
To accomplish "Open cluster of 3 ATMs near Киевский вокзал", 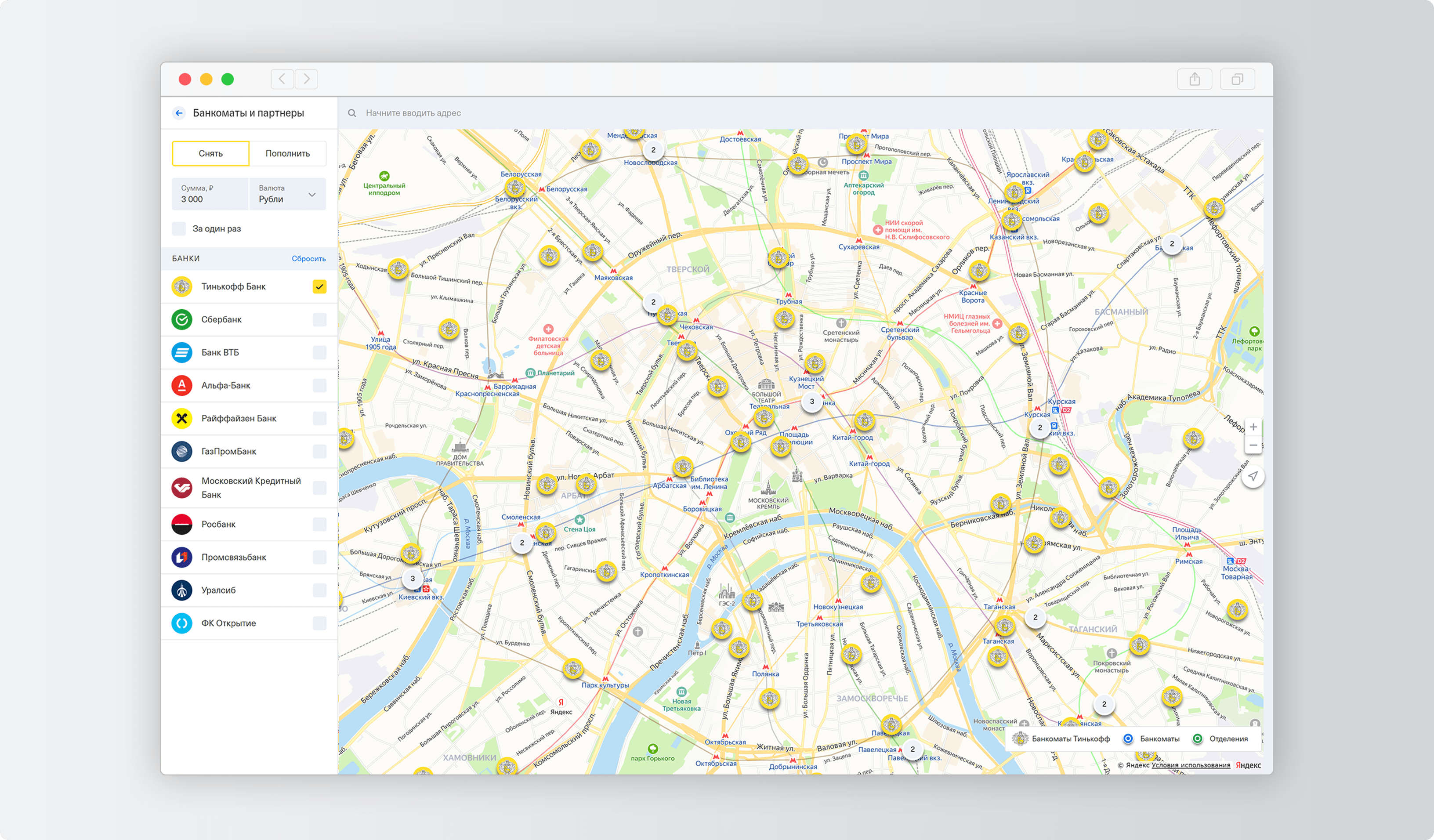I will point(413,579).
